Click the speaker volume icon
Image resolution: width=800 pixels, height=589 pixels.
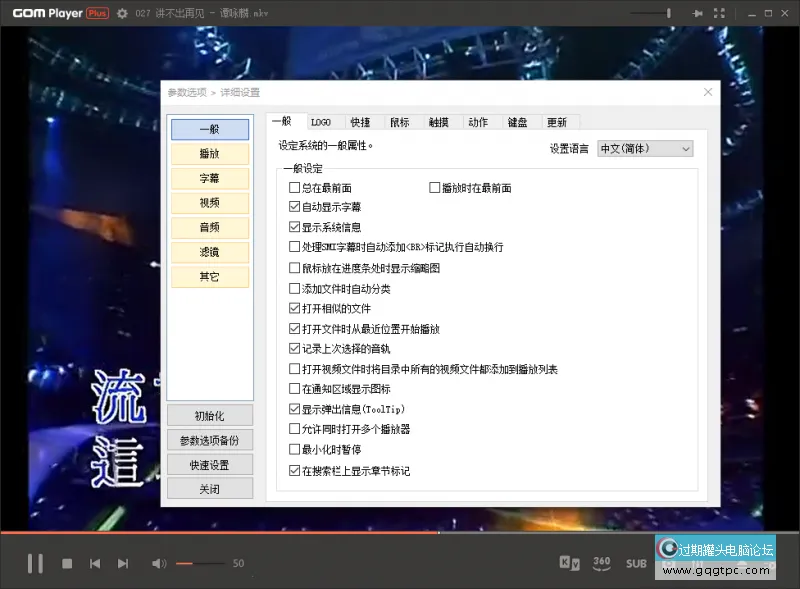click(158, 563)
